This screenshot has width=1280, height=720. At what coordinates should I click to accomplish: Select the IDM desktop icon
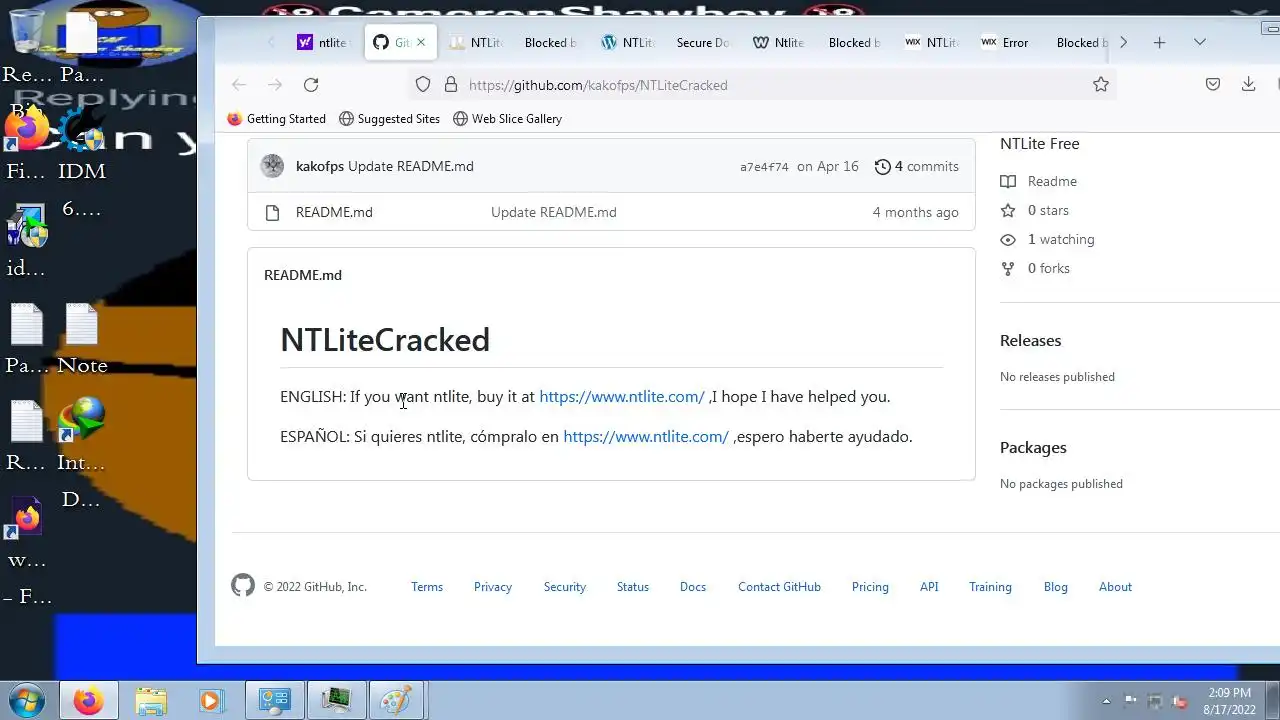pos(82,143)
